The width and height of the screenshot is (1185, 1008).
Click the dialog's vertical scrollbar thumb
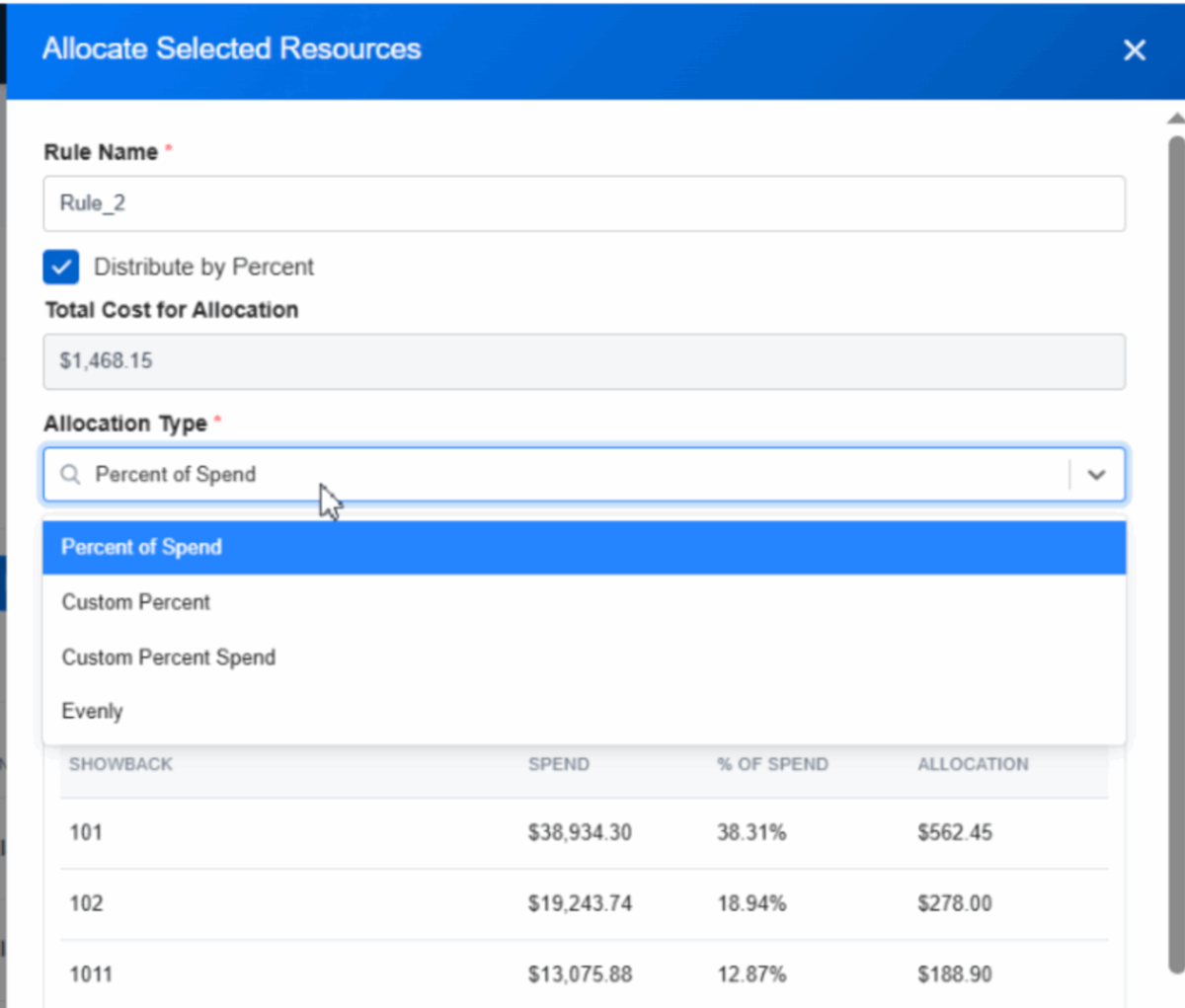(1176, 553)
